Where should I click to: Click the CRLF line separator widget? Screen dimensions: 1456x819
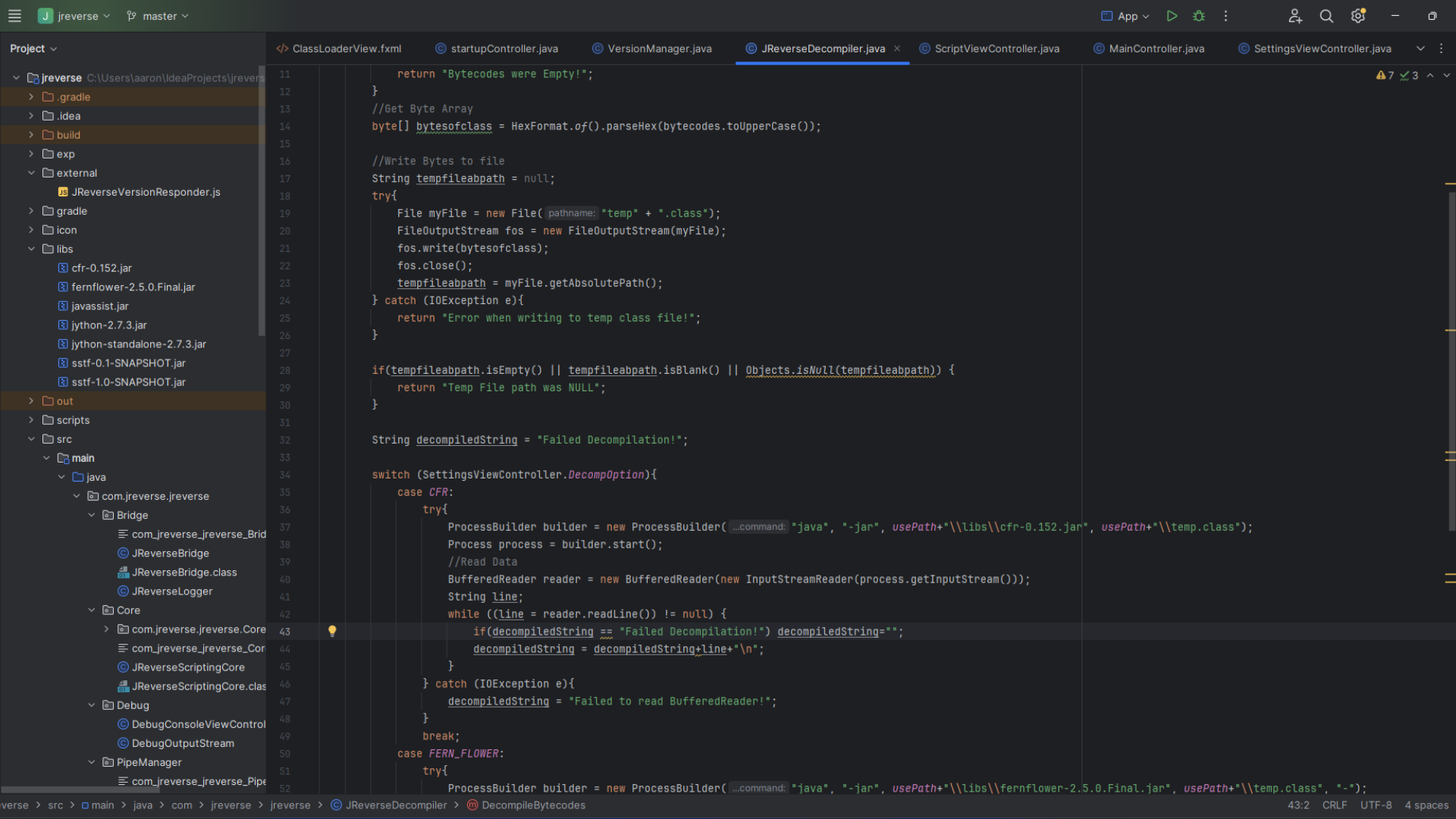1334,805
